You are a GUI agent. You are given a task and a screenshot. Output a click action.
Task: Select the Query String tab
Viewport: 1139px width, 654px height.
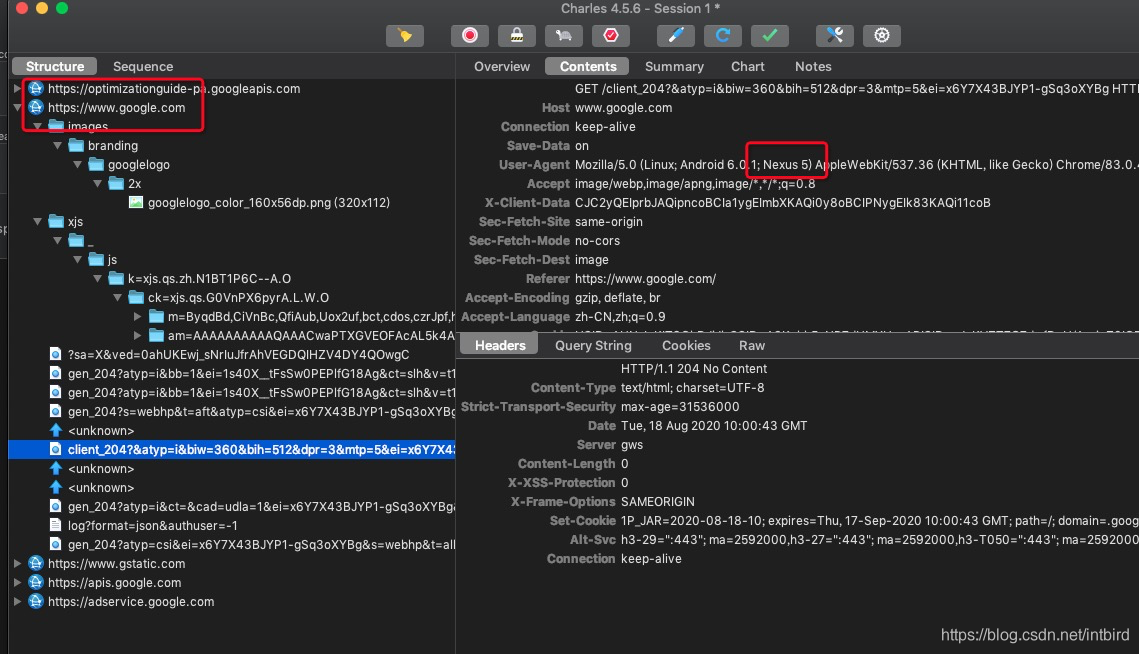[x=593, y=345]
